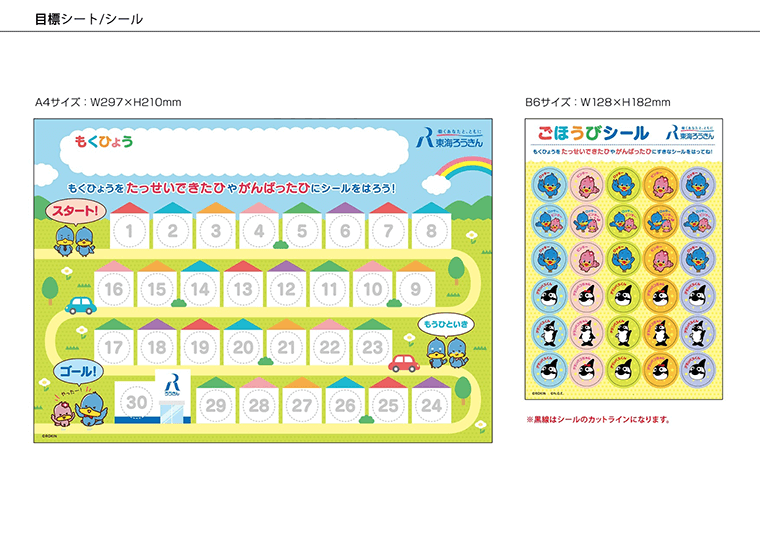Click house number 23

(372, 342)
